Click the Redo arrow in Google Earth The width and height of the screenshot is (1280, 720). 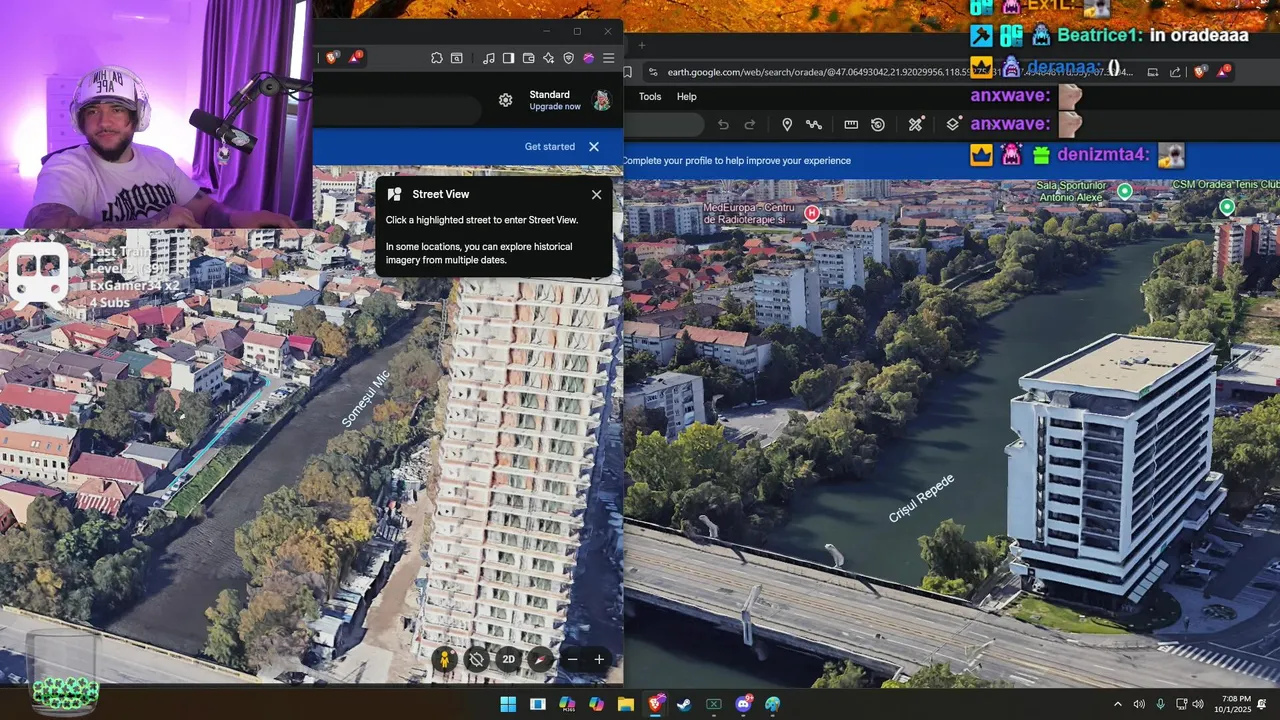point(749,125)
